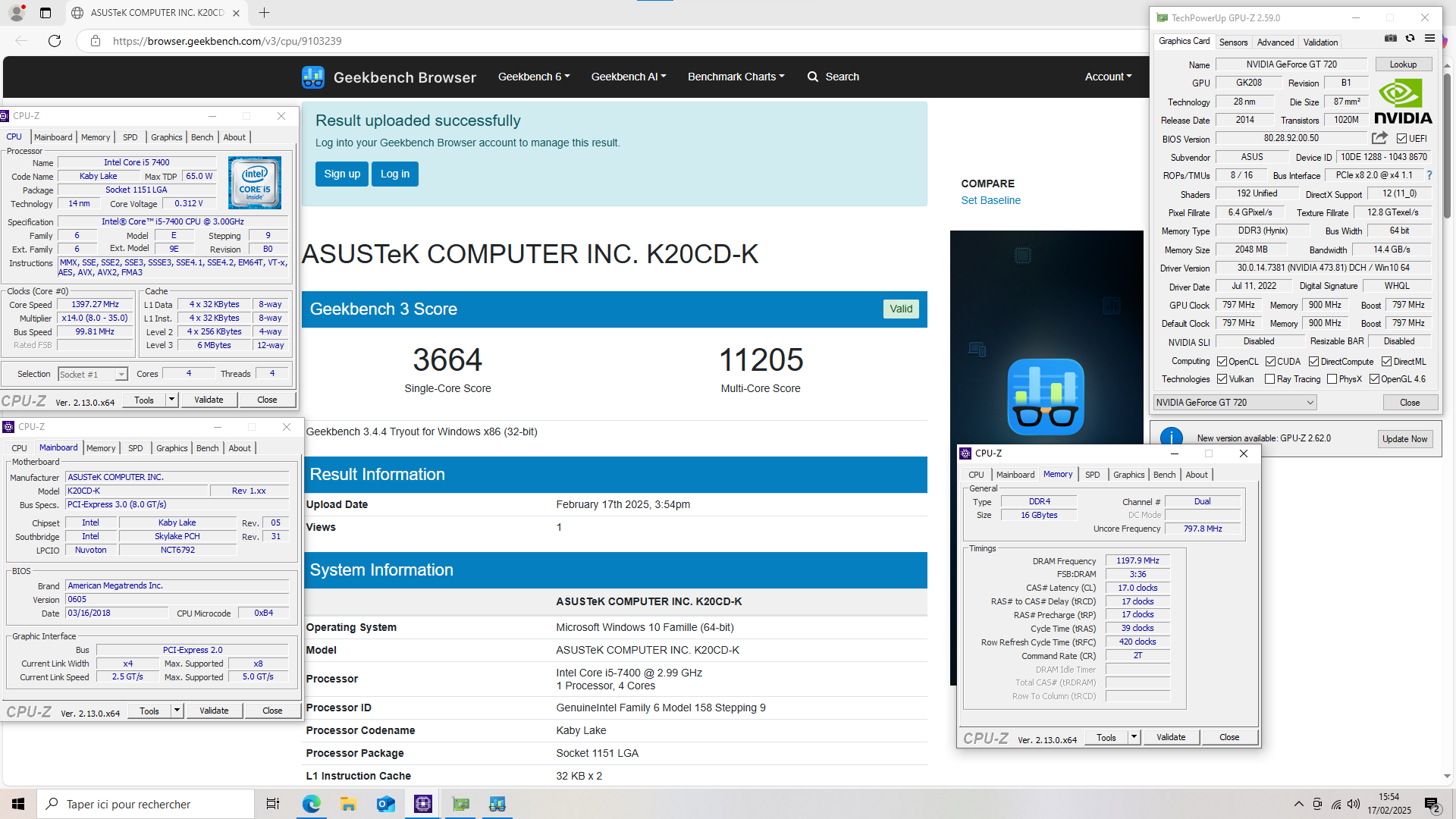Open Task View from the taskbar
The width and height of the screenshot is (1456, 819).
273,804
